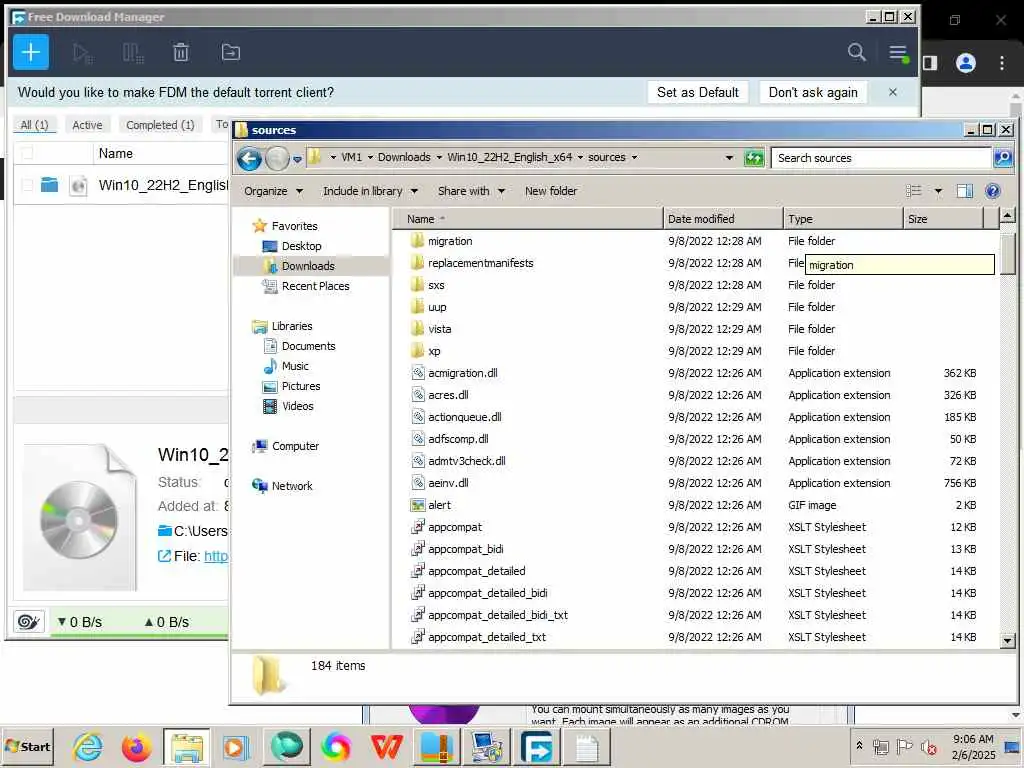Open Internet Explorer from taskbar
This screenshot has height=768, width=1024.
[x=88, y=747]
